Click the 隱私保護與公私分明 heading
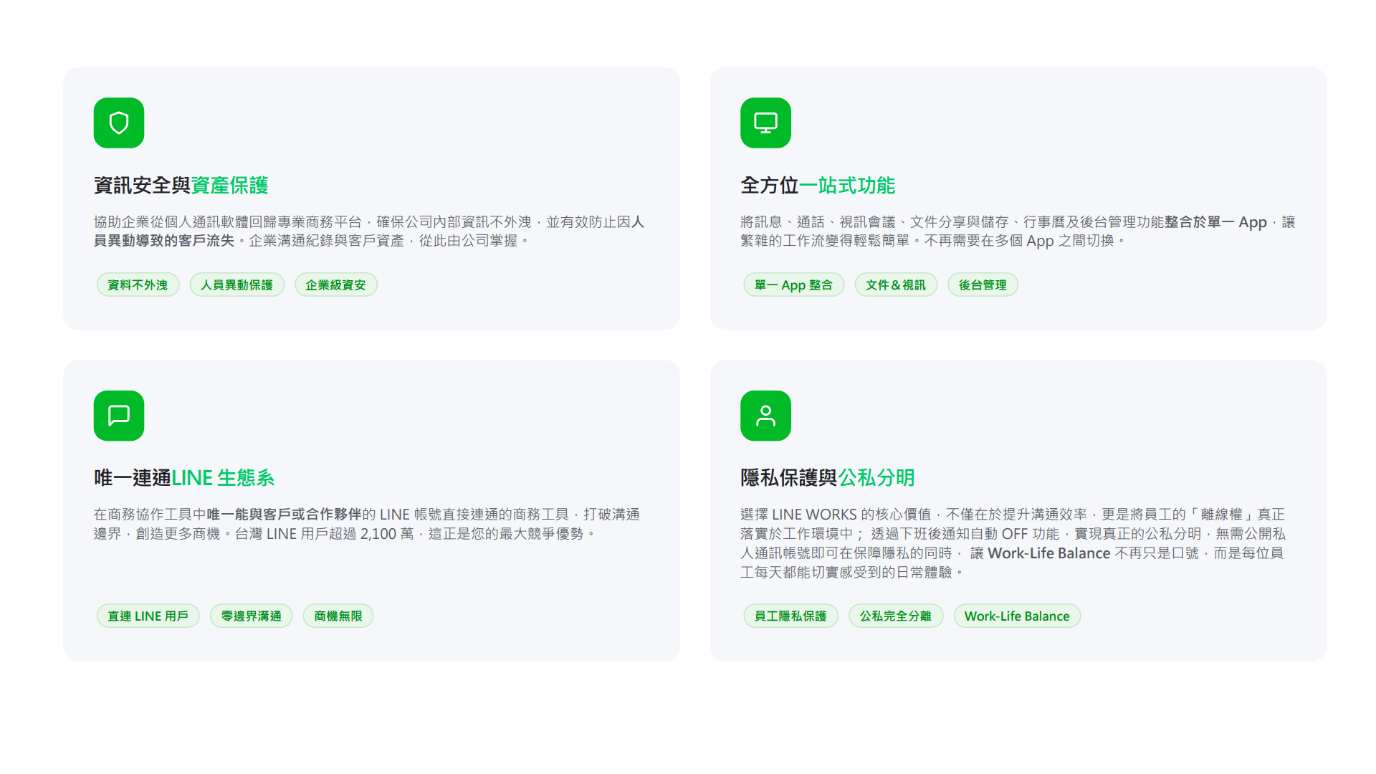The width and height of the screenshot is (1376, 774). pos(828,478)
